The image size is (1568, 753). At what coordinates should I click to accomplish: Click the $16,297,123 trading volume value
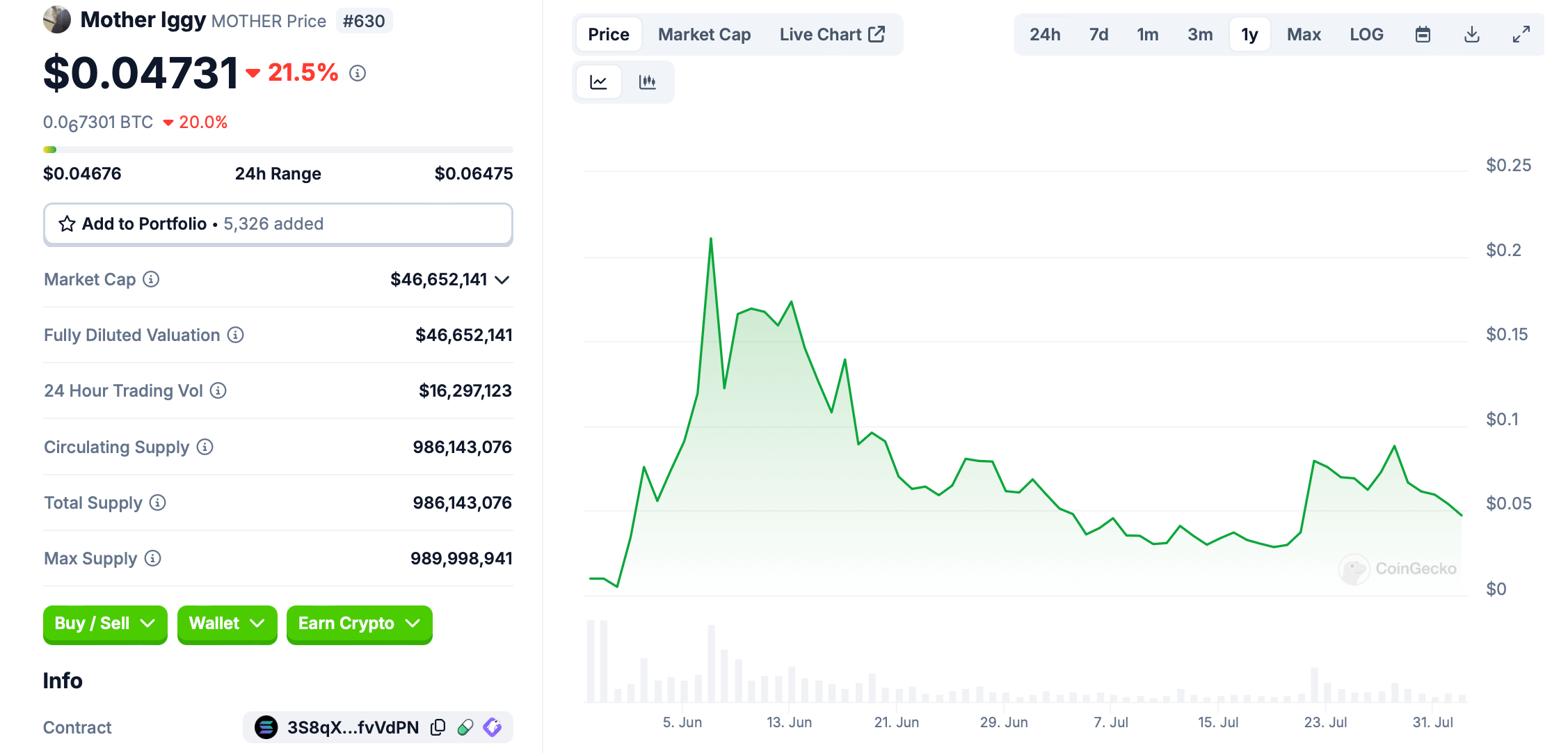[x=465, y=390]
